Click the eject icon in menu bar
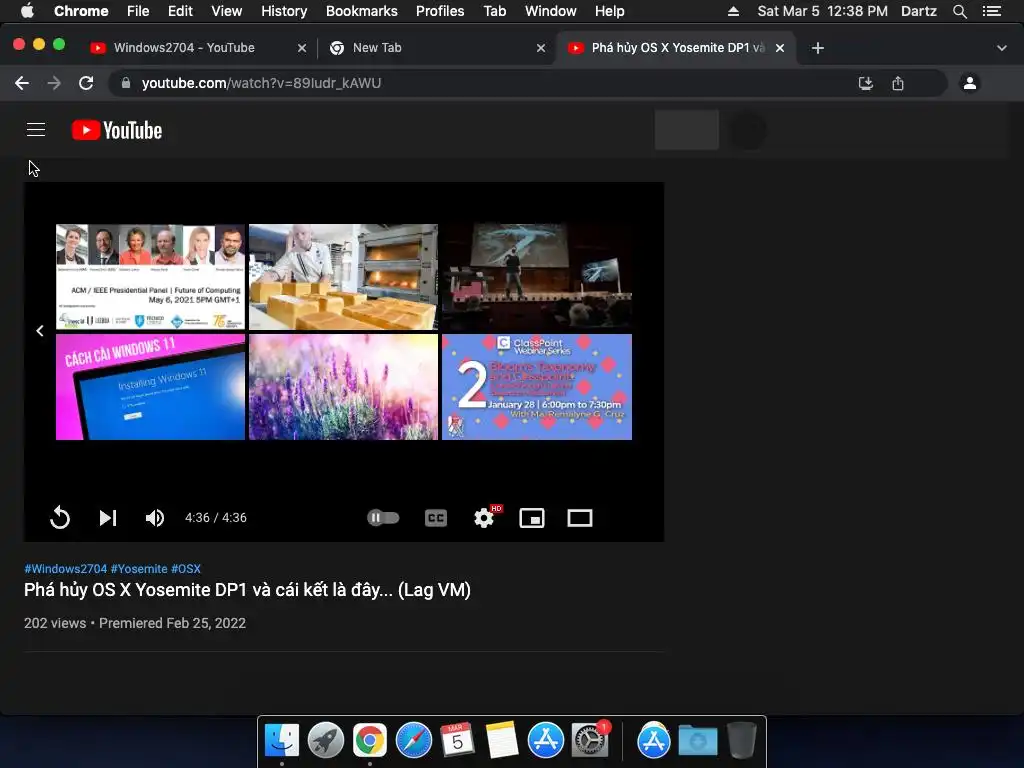This screenshot has width=1024, height=768. coord(733,11)
